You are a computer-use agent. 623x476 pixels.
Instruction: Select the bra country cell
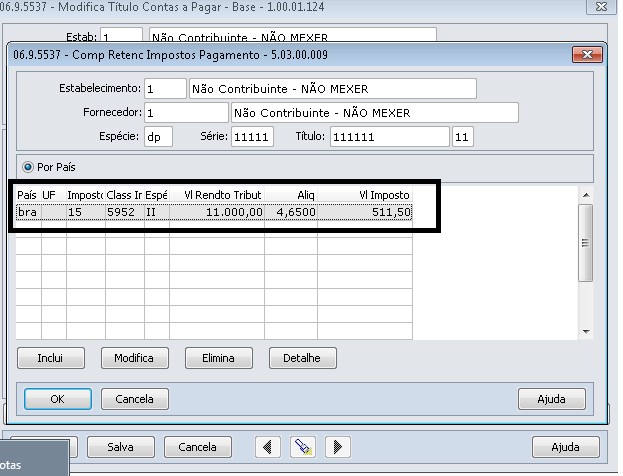pyautogui.click(x=29, y=212)
